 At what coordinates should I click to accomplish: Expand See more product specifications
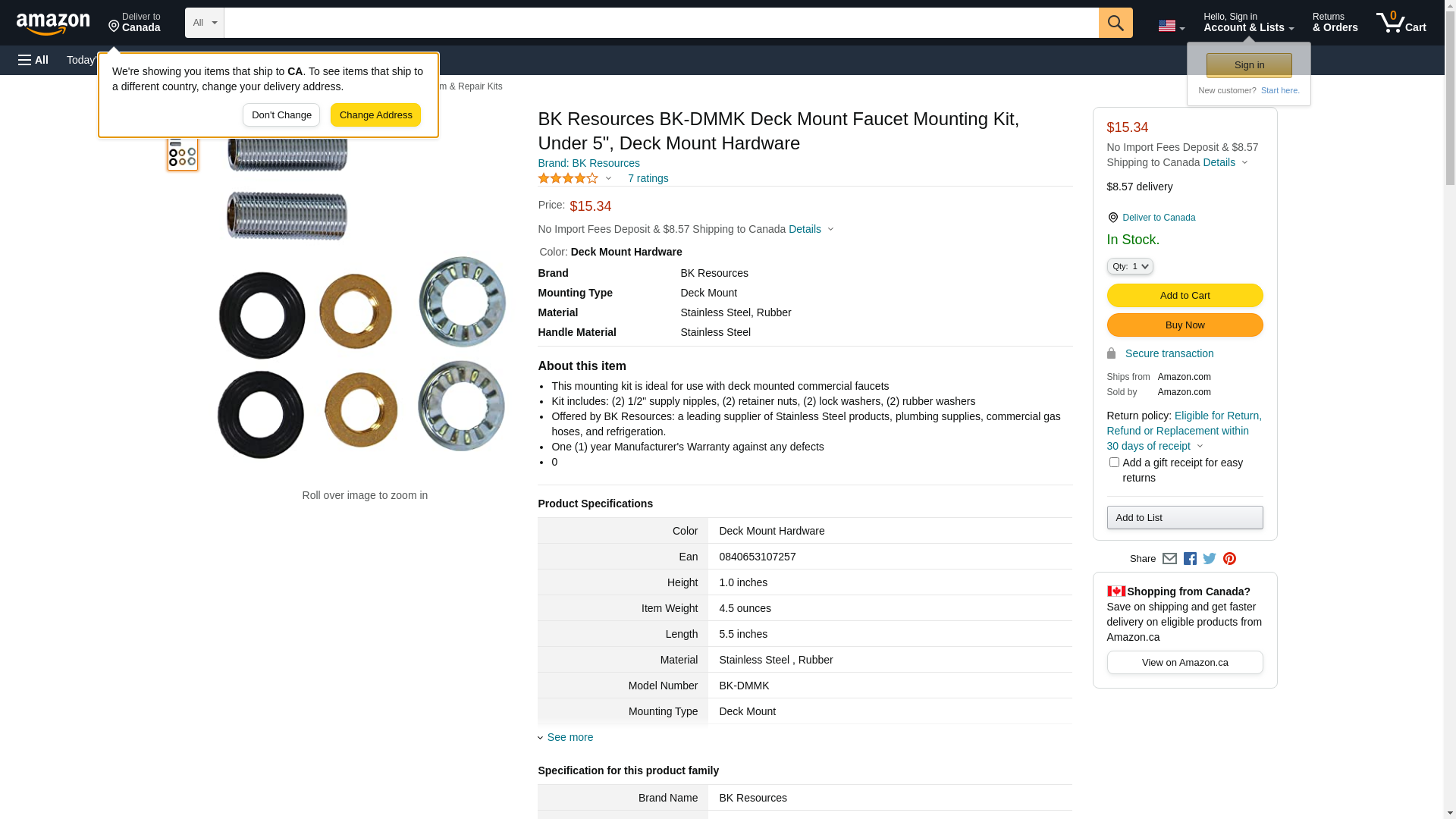570,737
